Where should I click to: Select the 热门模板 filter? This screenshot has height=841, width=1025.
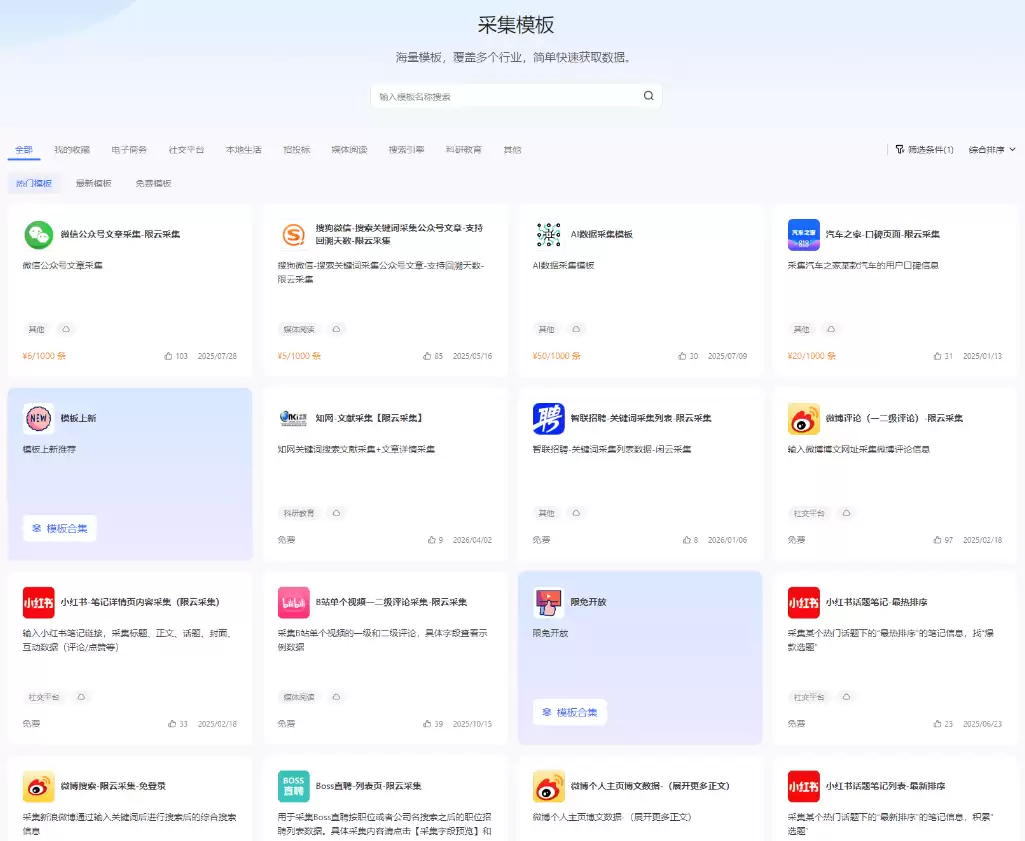[34, 183]
